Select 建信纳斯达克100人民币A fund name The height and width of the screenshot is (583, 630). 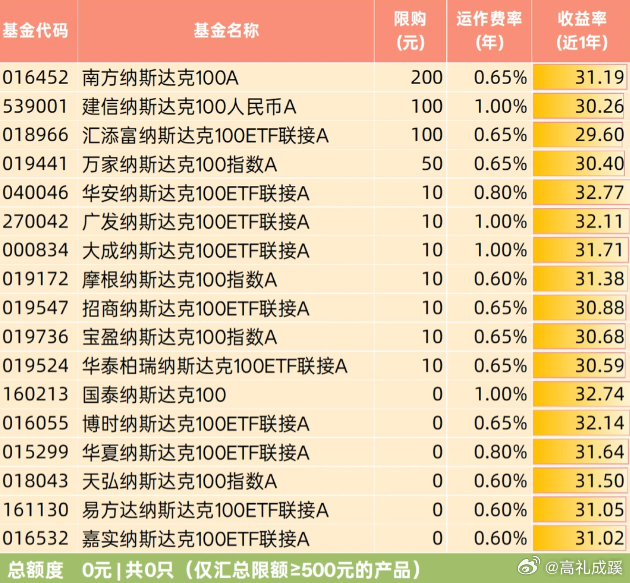189,106
